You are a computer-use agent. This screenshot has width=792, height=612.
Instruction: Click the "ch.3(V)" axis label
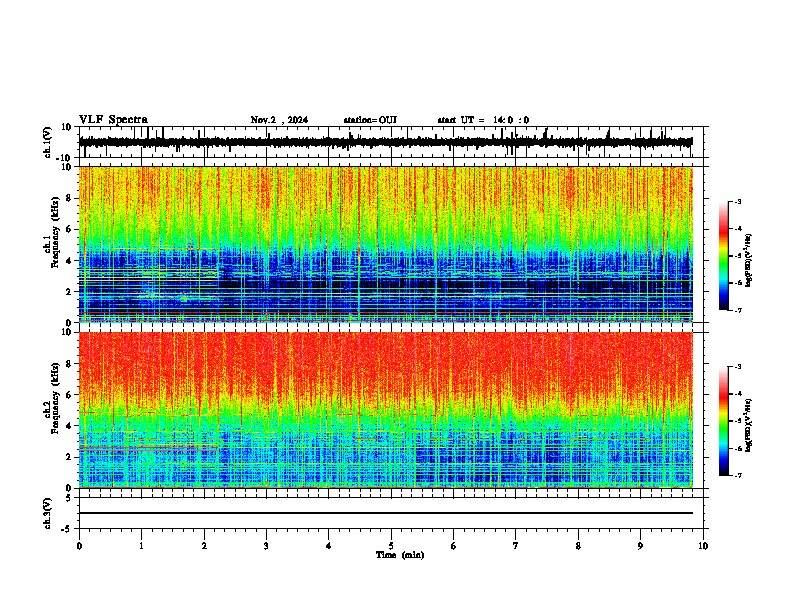click(x=48, y=513)
